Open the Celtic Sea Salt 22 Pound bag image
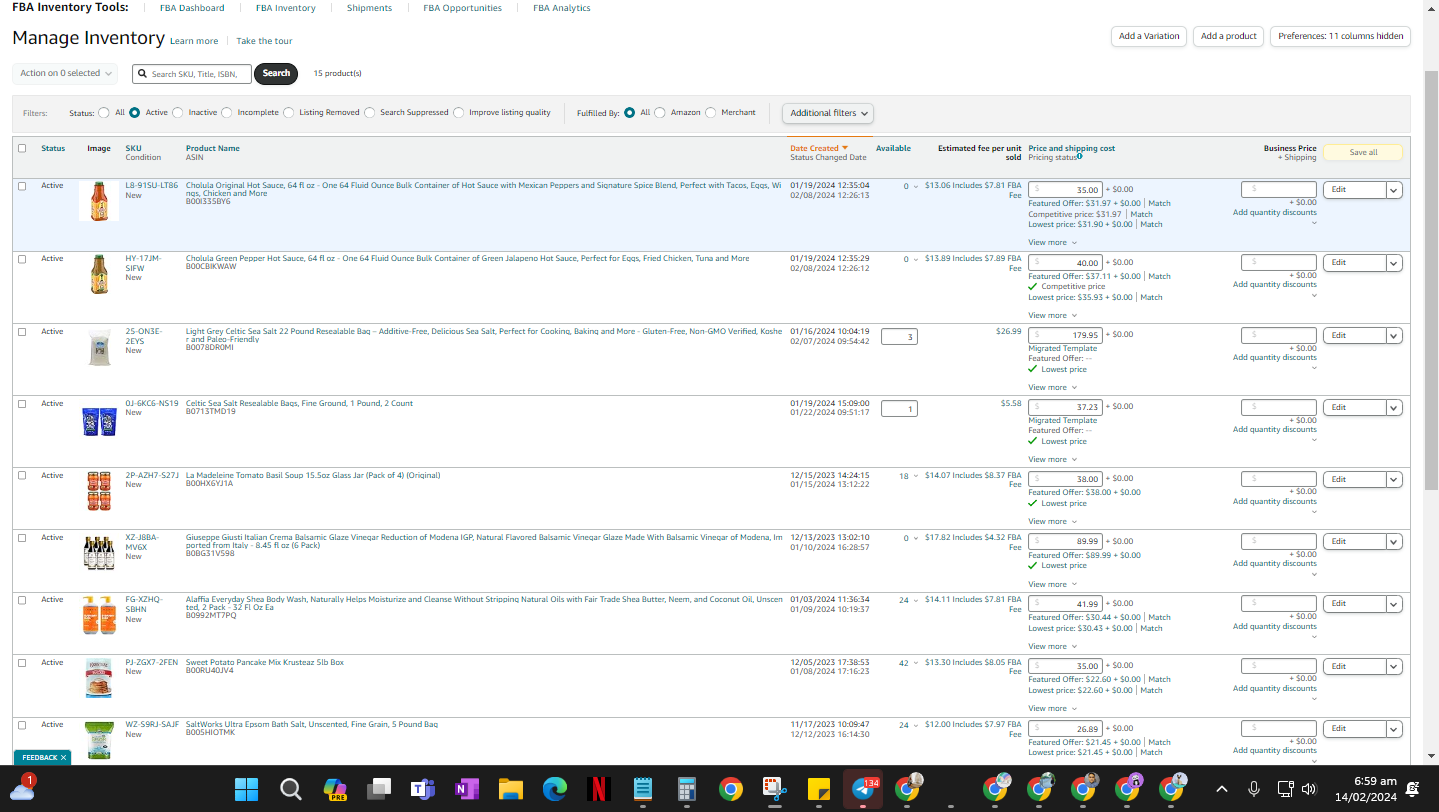This screenshot has width=1439, height=812. coord(98,348)
